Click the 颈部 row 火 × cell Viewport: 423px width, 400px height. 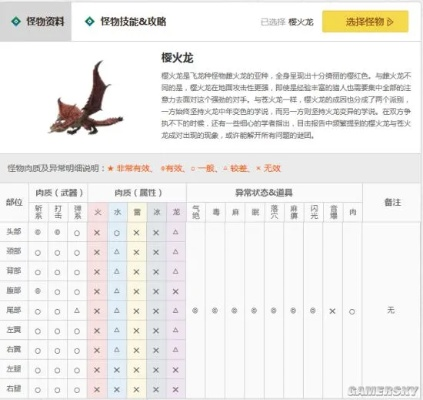[x=97, y=252]
